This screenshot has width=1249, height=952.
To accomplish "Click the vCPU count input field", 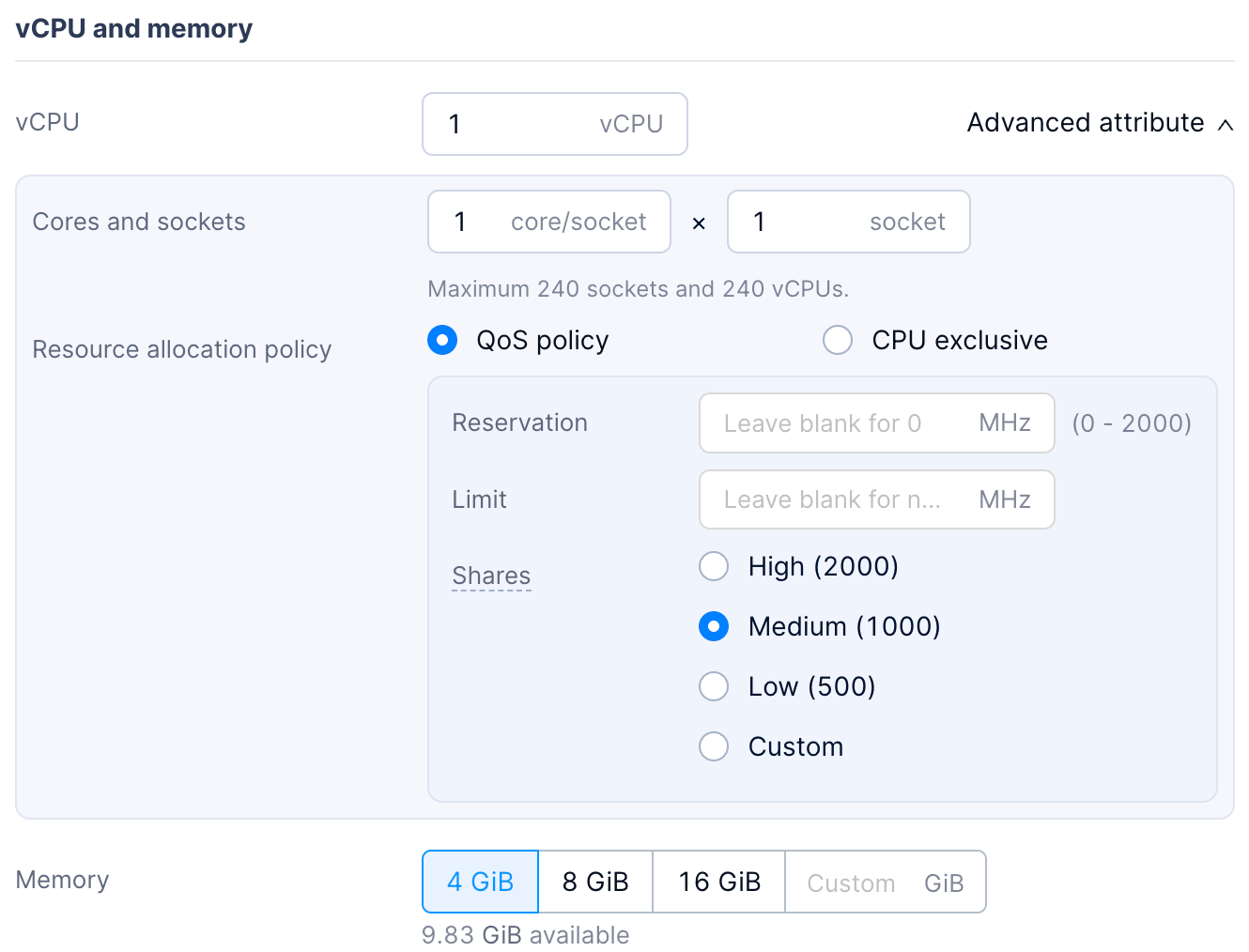I will 517,124.
